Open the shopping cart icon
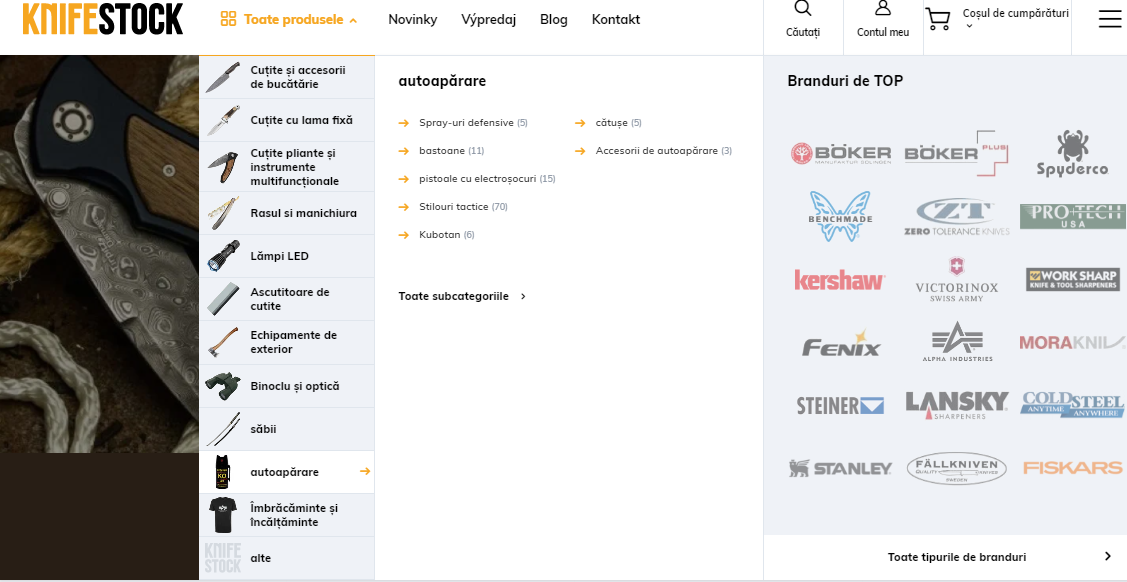 click(x=937, y=19)
